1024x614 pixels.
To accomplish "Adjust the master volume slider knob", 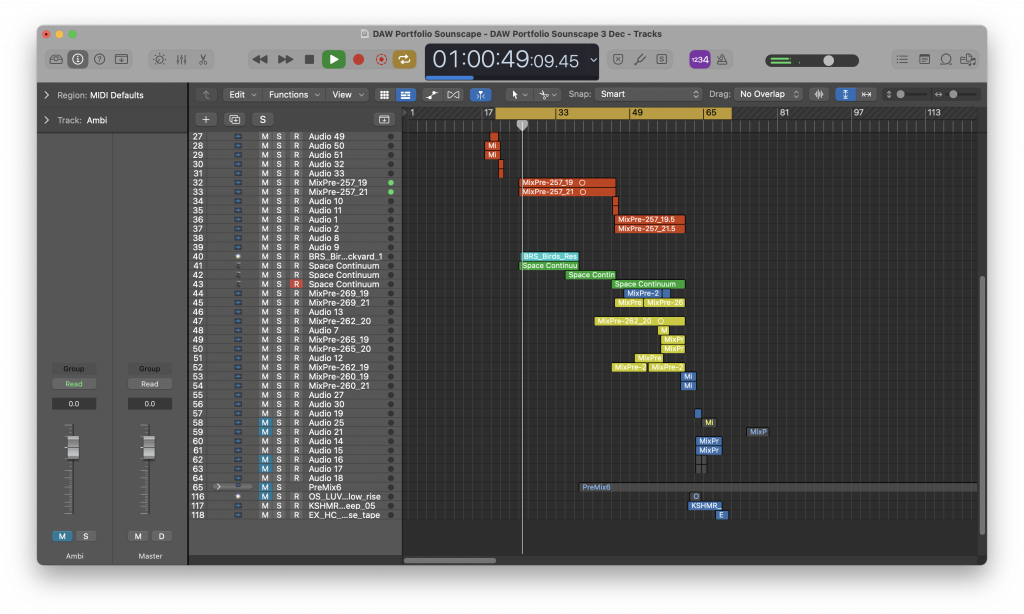I will point(828,60).
